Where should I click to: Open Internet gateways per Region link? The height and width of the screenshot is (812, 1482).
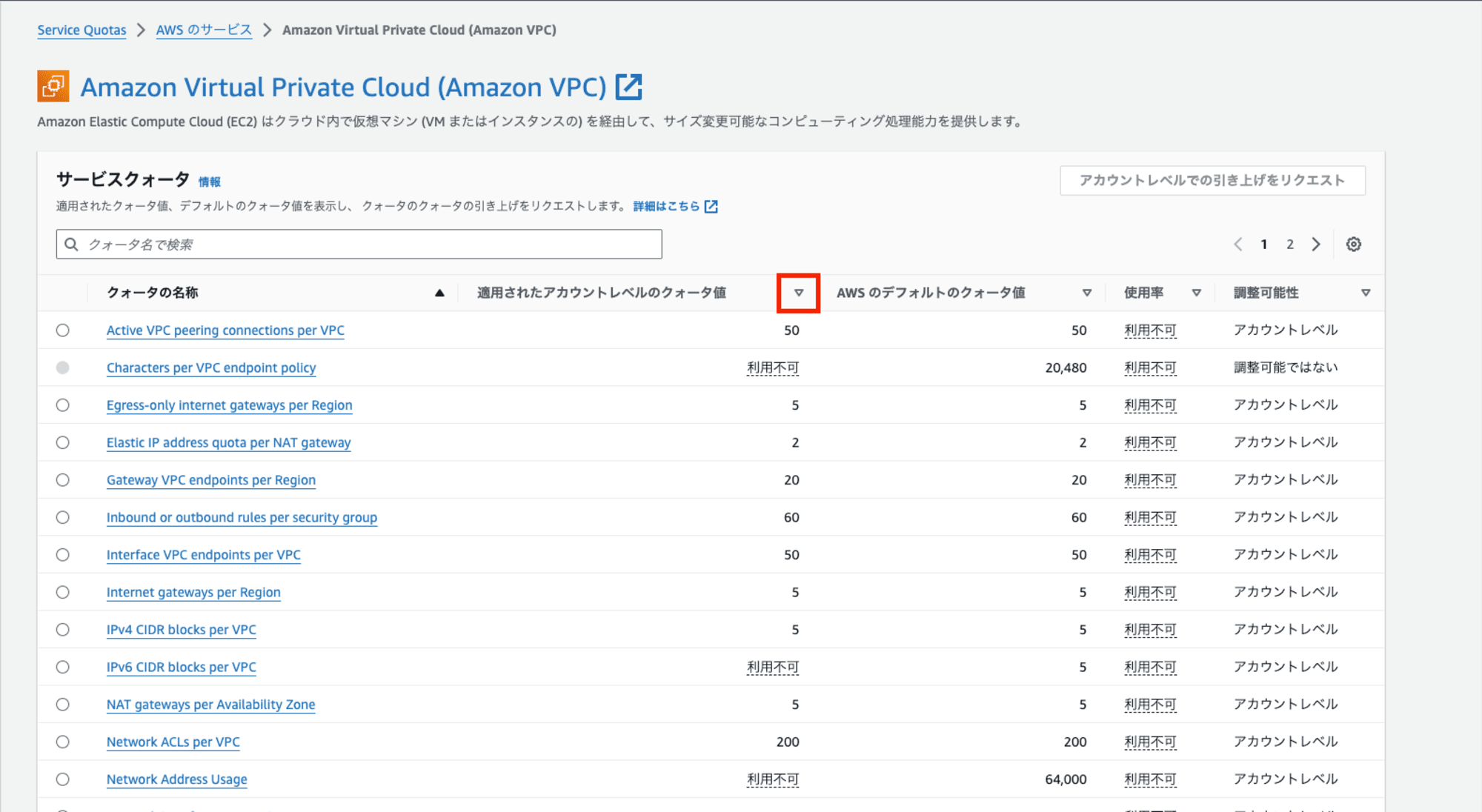193,592
